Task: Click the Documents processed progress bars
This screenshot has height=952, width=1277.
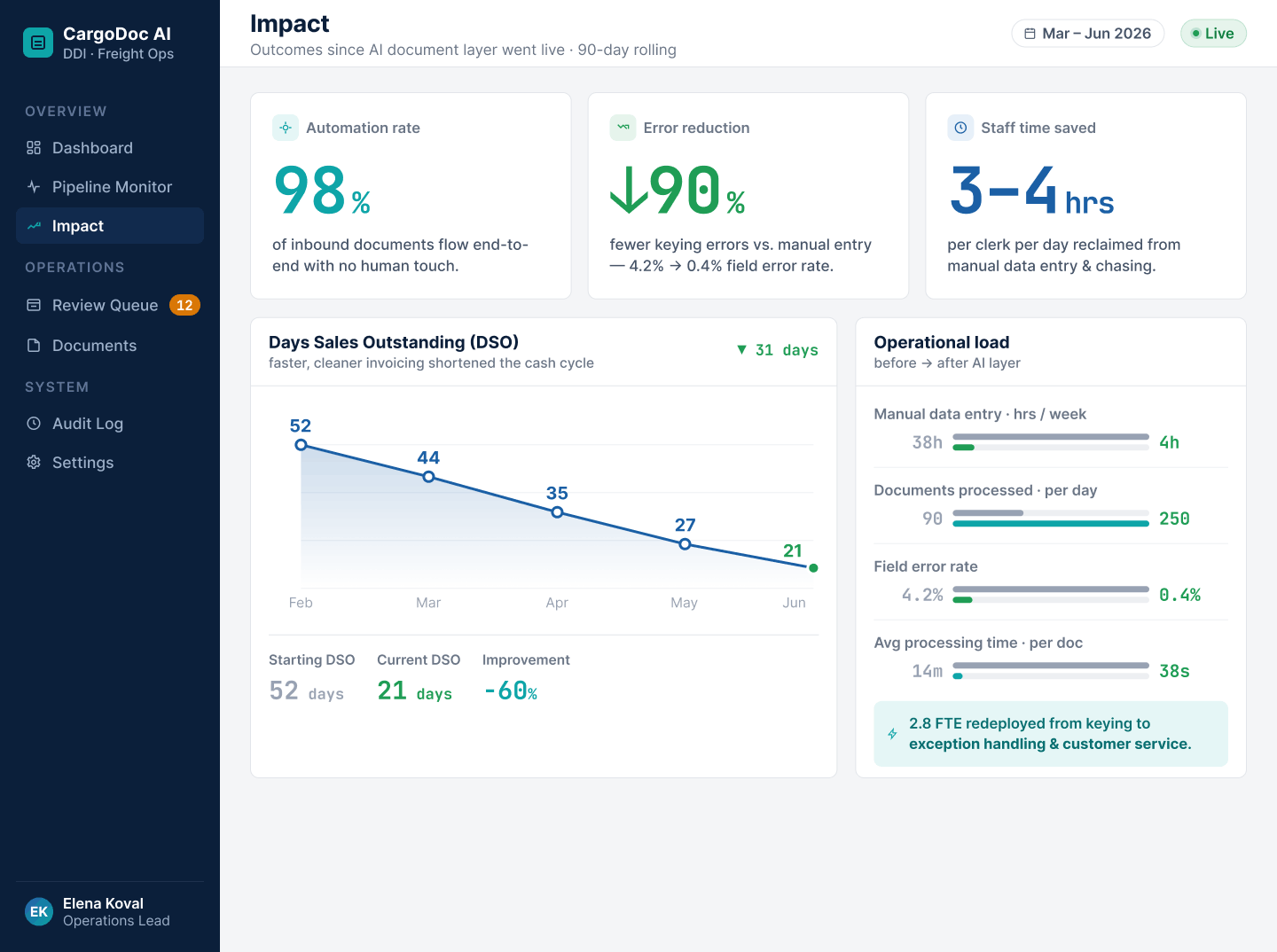Action: [1051, 519]
